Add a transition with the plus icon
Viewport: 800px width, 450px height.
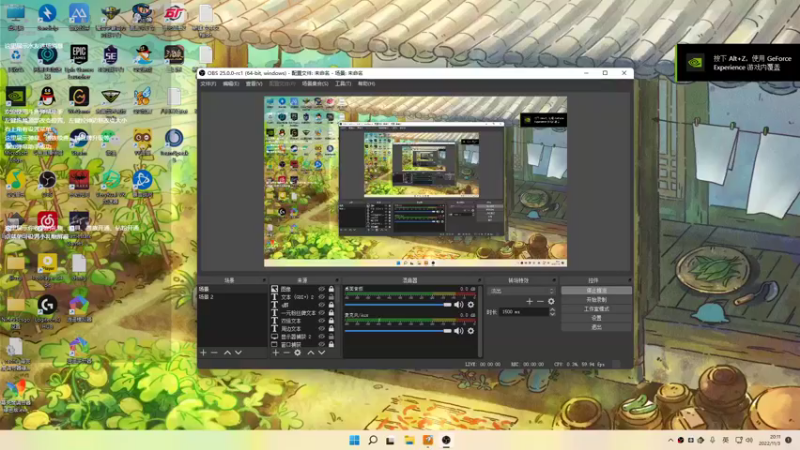tap(529, 302)
